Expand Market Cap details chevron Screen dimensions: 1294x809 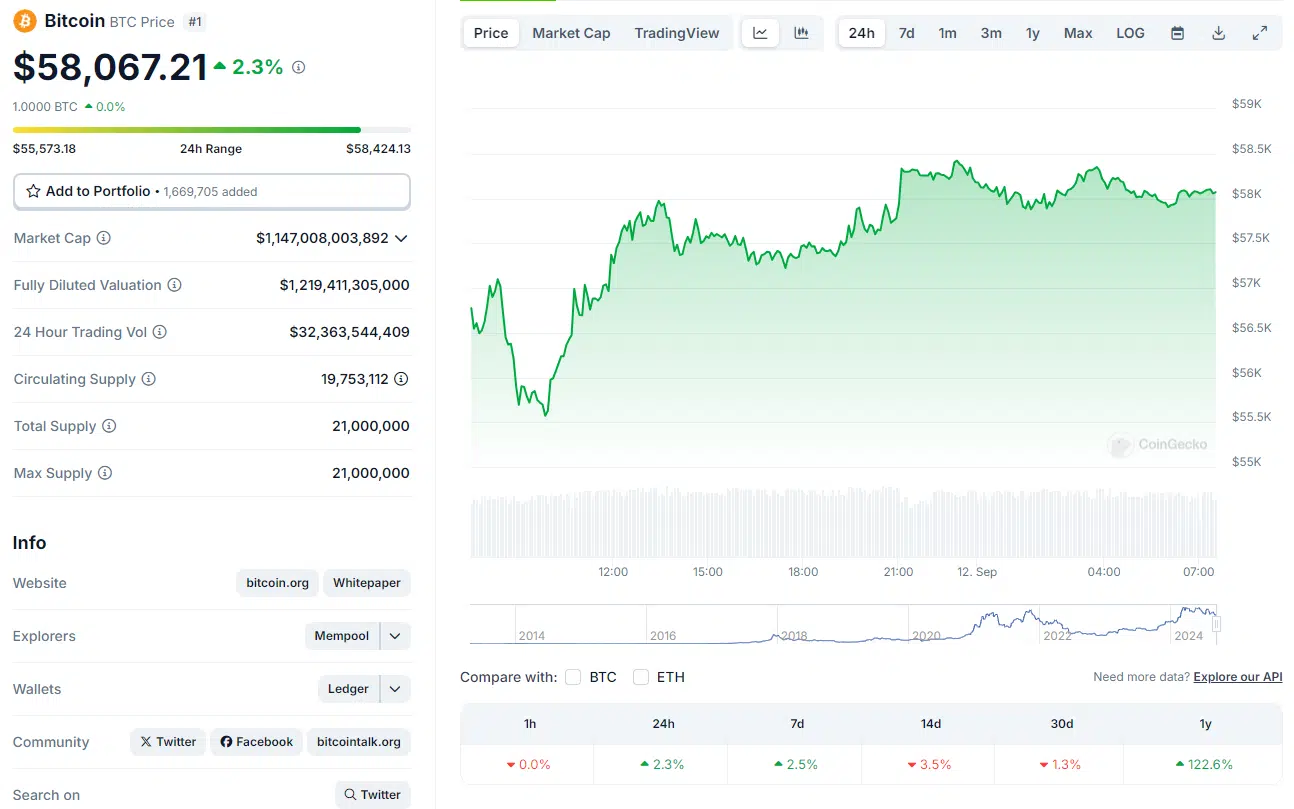point(401,238)
